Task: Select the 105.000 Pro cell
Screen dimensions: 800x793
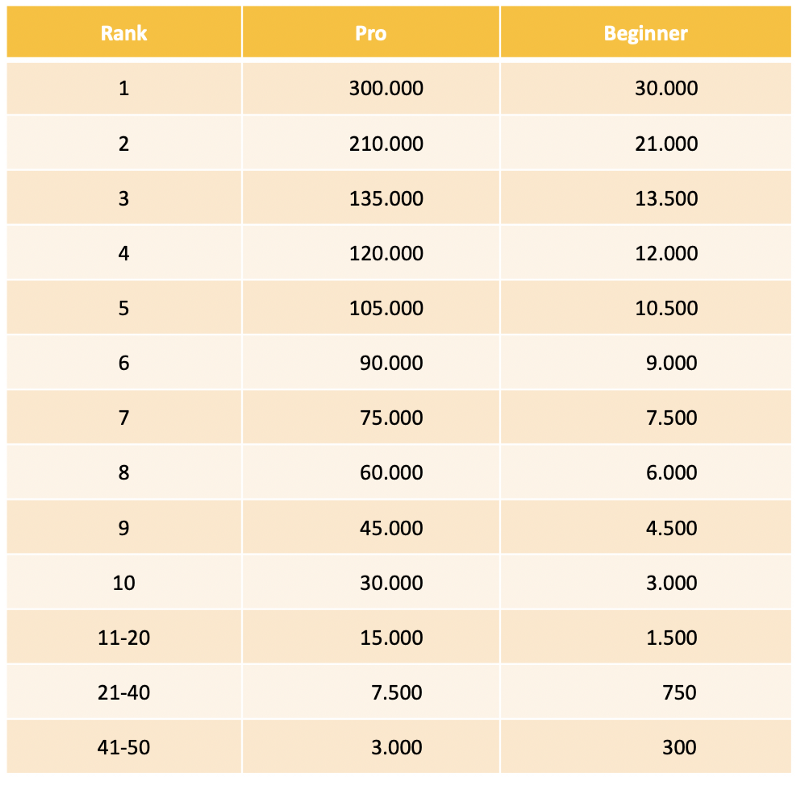Action: tap(386, 308)
